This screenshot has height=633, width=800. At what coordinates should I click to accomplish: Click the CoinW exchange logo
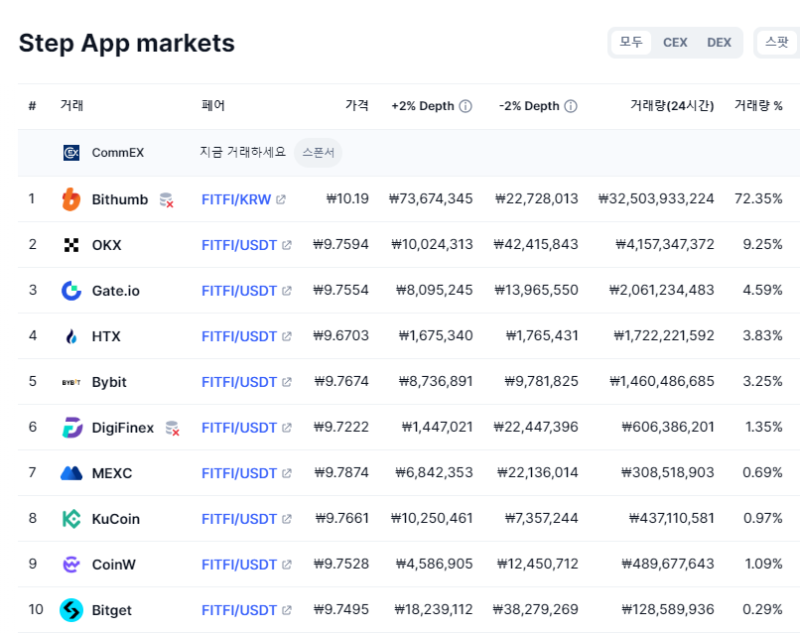click(71, 565)
